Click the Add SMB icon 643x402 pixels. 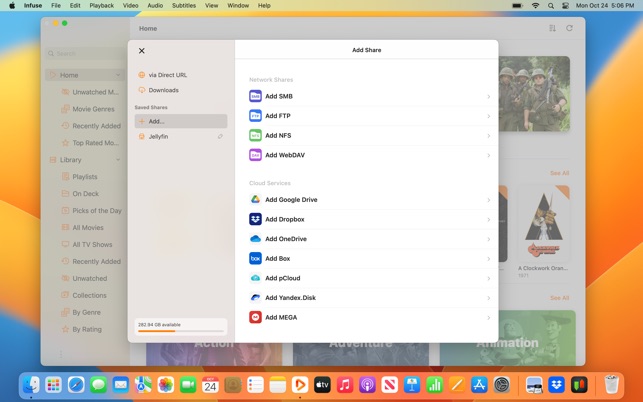click(255, 96)
